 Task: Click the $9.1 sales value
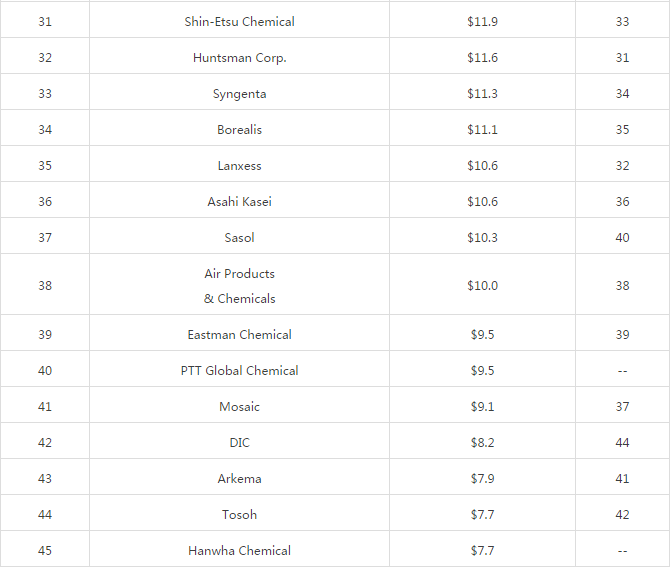pos(482,407)
